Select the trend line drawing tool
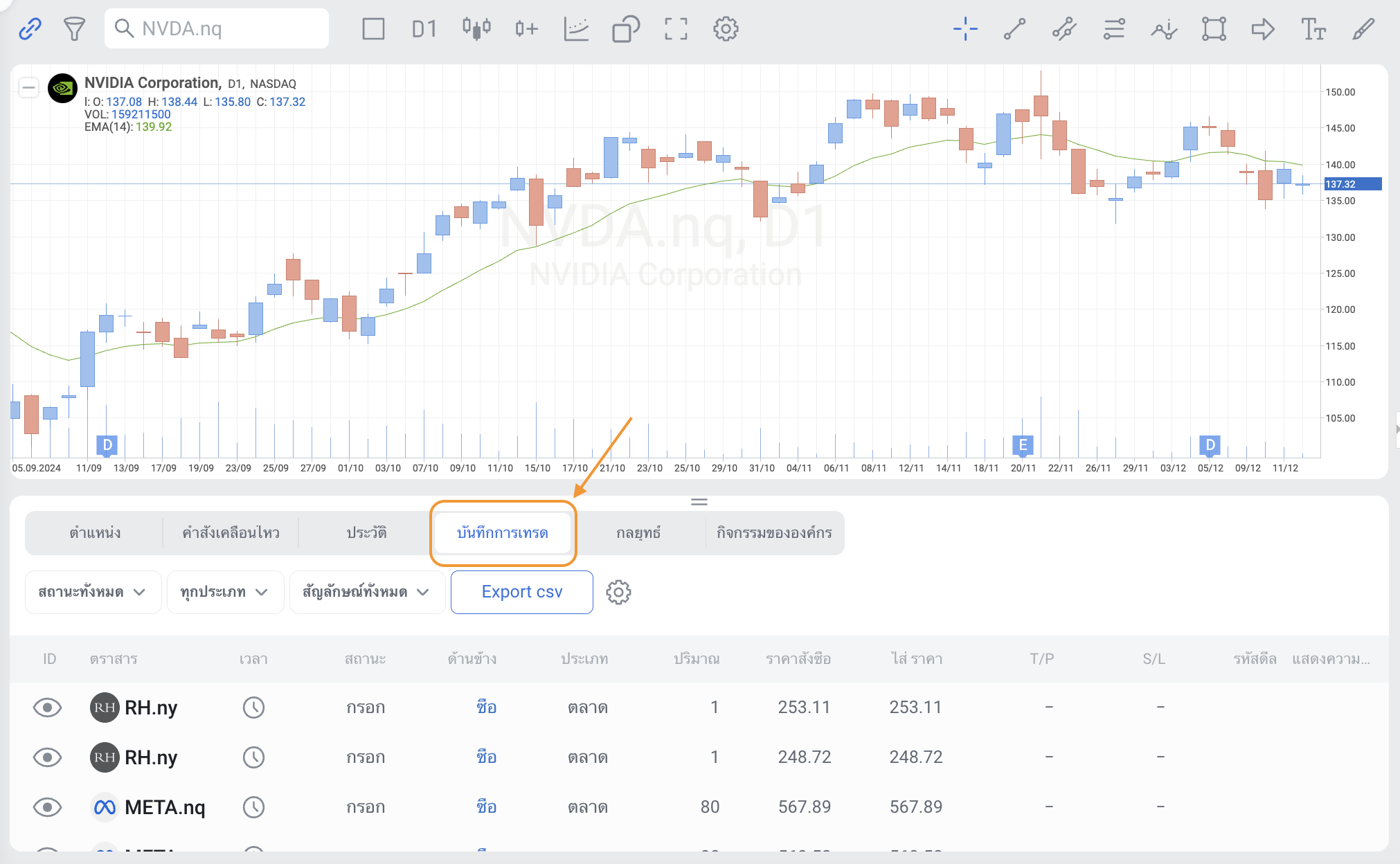The height and width of the screenshot is (864, 1400). (x=1014, y=29)
